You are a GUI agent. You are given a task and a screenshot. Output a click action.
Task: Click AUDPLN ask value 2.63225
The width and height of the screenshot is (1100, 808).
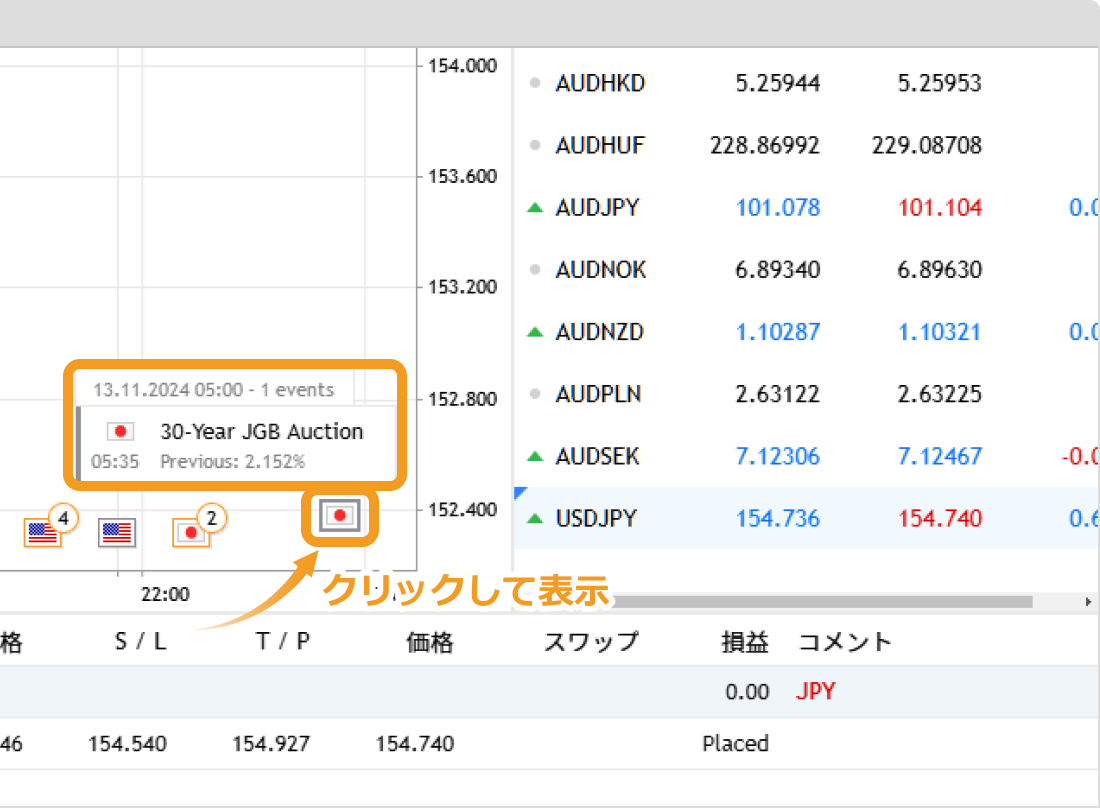point(939,394)
